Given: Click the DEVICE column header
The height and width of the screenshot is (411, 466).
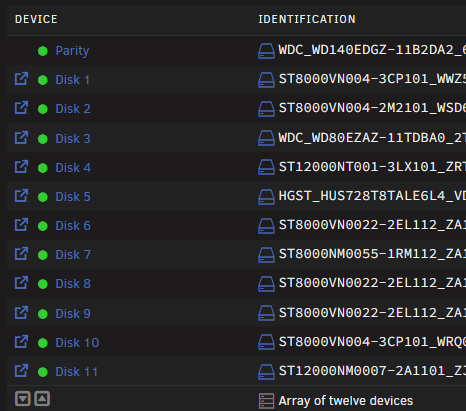Looking at the screenshot, I should pos(36,19).
